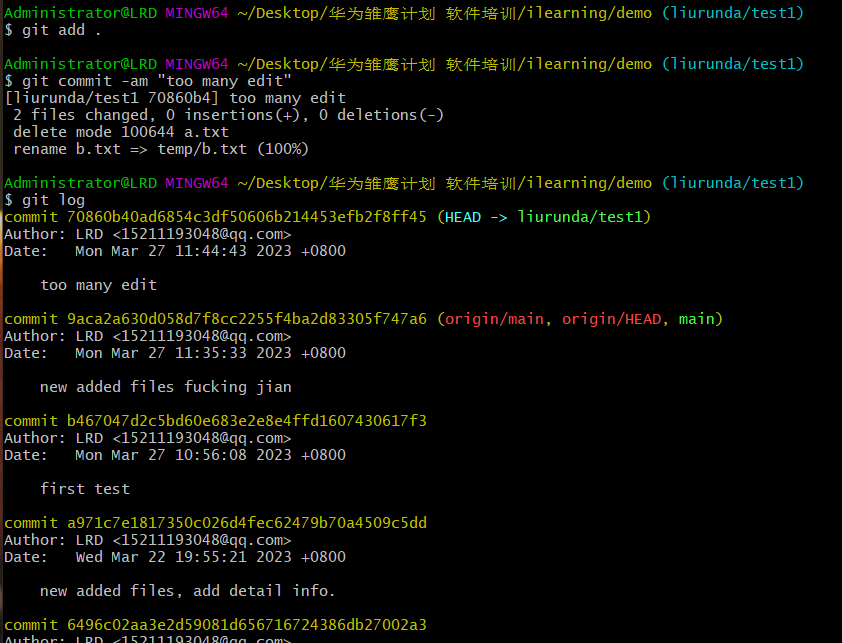Click the date 'Mon Mar 27 11:35:33 2023'
The image size is (842, 643).
pyautogui.click(x=183, y=353)
